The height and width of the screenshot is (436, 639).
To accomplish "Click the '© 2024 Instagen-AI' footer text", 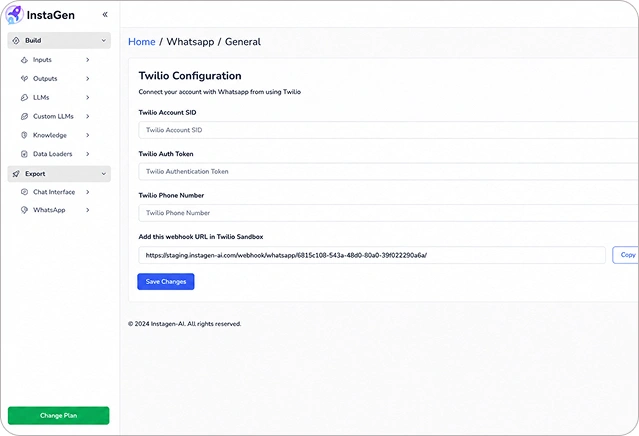I will coord(185,324).
